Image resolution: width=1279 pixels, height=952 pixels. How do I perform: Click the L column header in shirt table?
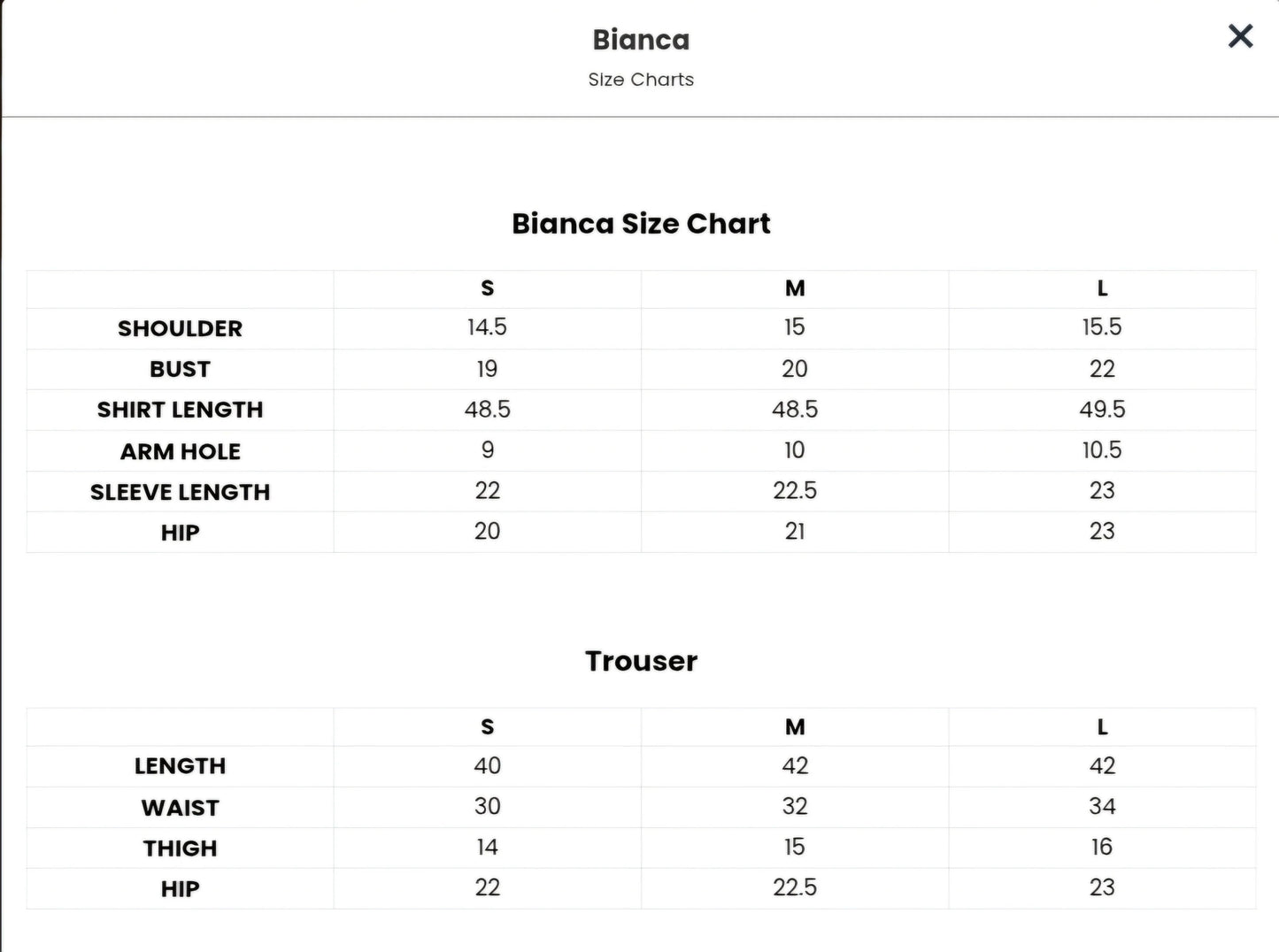pyautogui.click(x=1102, y=288)
